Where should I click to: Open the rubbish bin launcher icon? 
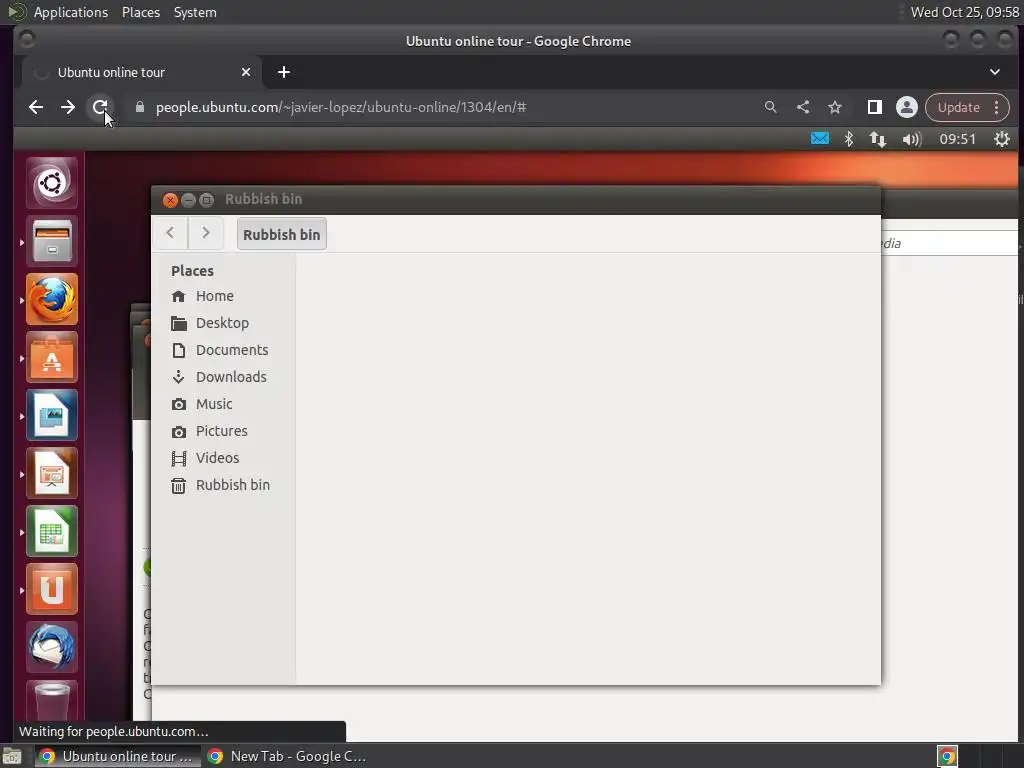click(x=52, y=700)
